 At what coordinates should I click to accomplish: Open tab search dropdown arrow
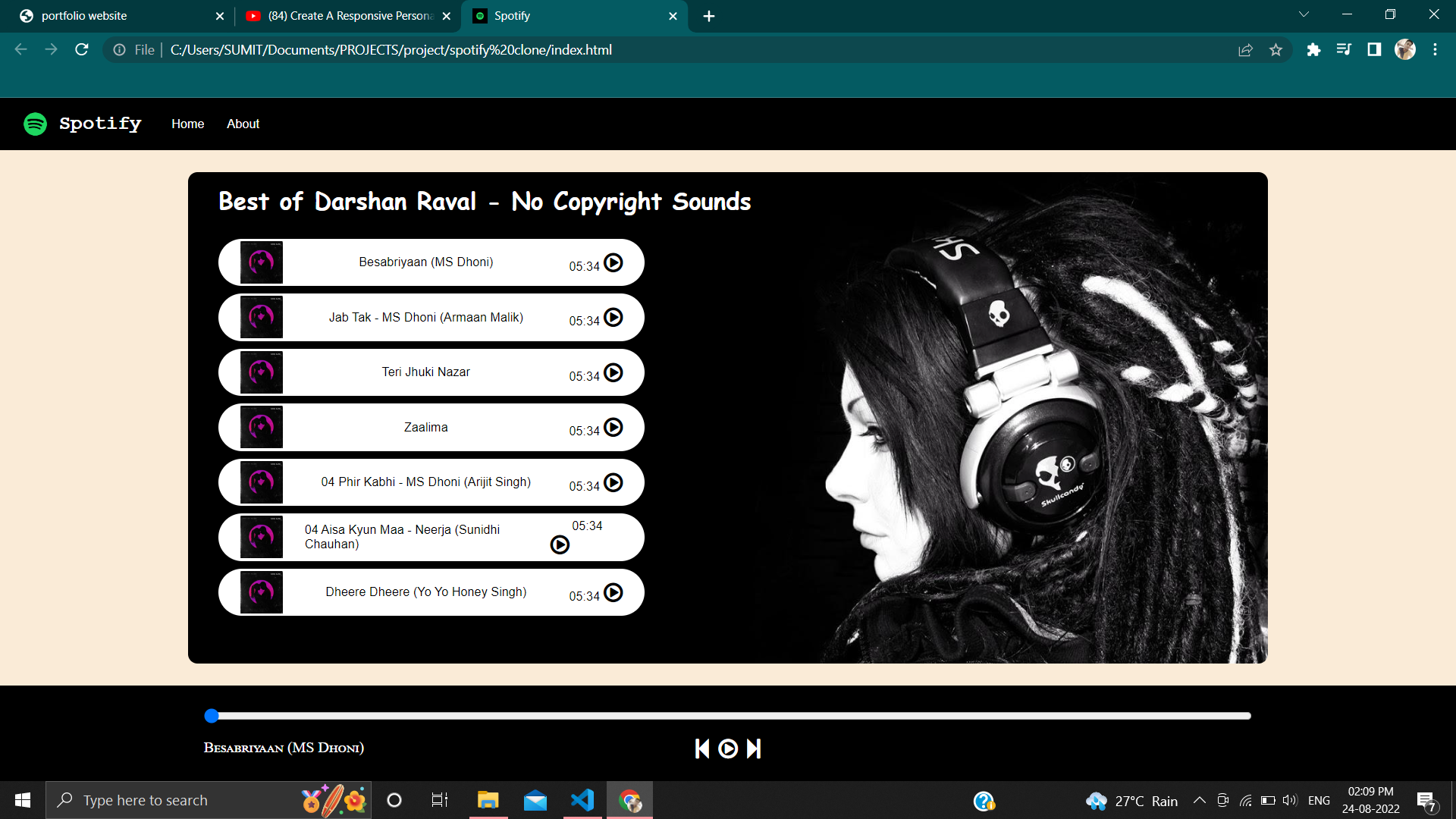tap(1304, 14)
